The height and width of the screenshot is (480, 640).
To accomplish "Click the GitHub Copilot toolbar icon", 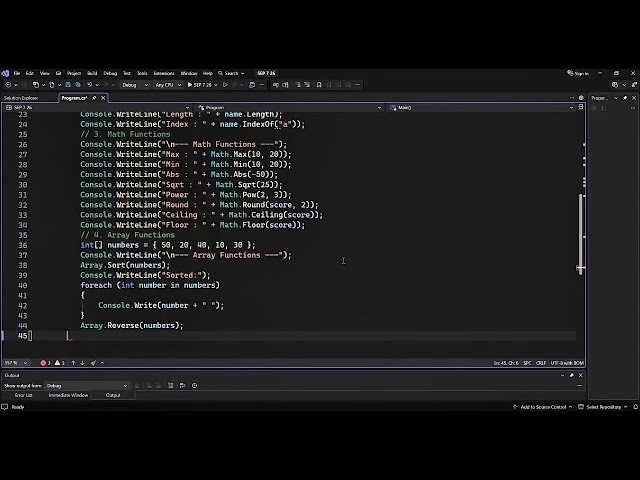I will [x=615, y=85].
